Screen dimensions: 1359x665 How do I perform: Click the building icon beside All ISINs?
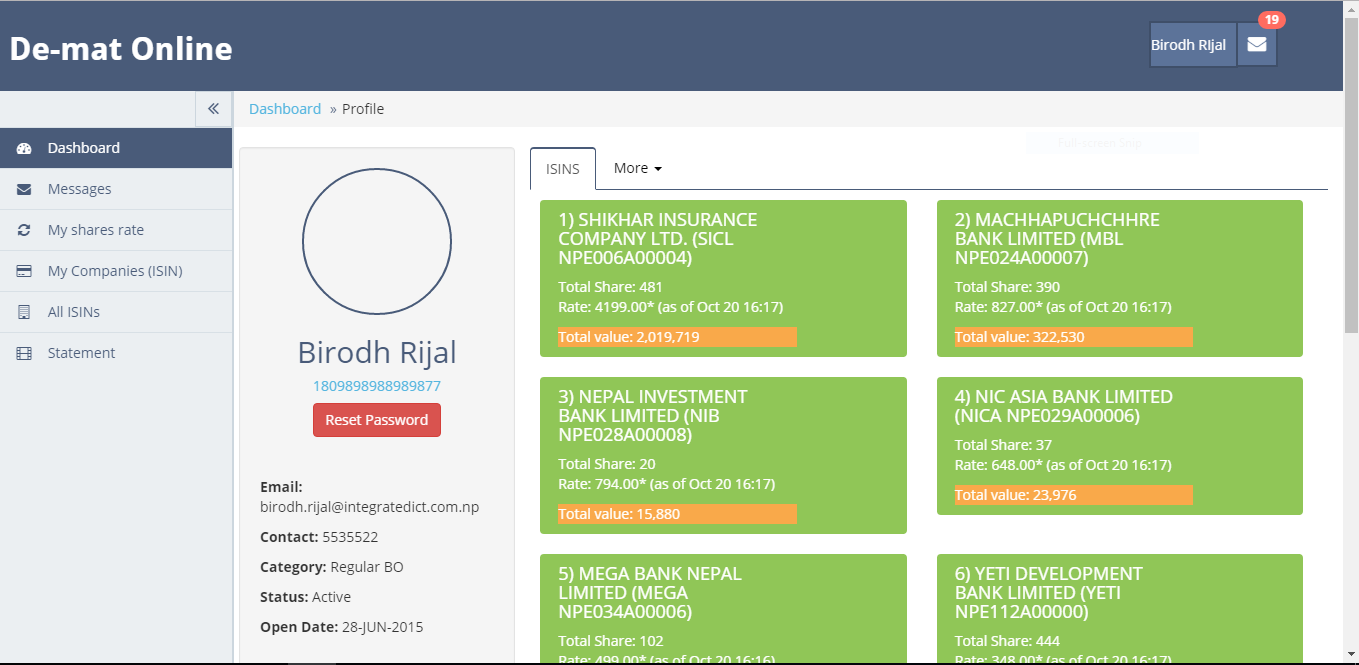point(25,312)
